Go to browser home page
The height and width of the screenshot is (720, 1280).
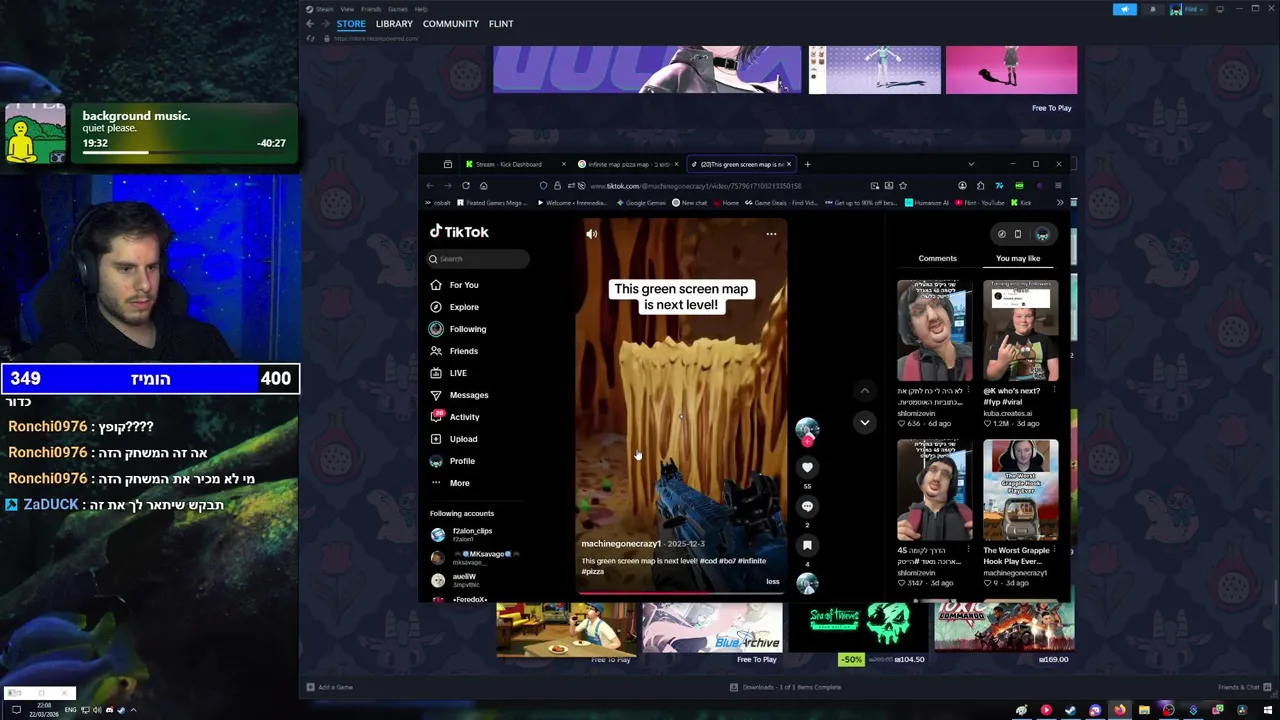(x=483, y=186)
